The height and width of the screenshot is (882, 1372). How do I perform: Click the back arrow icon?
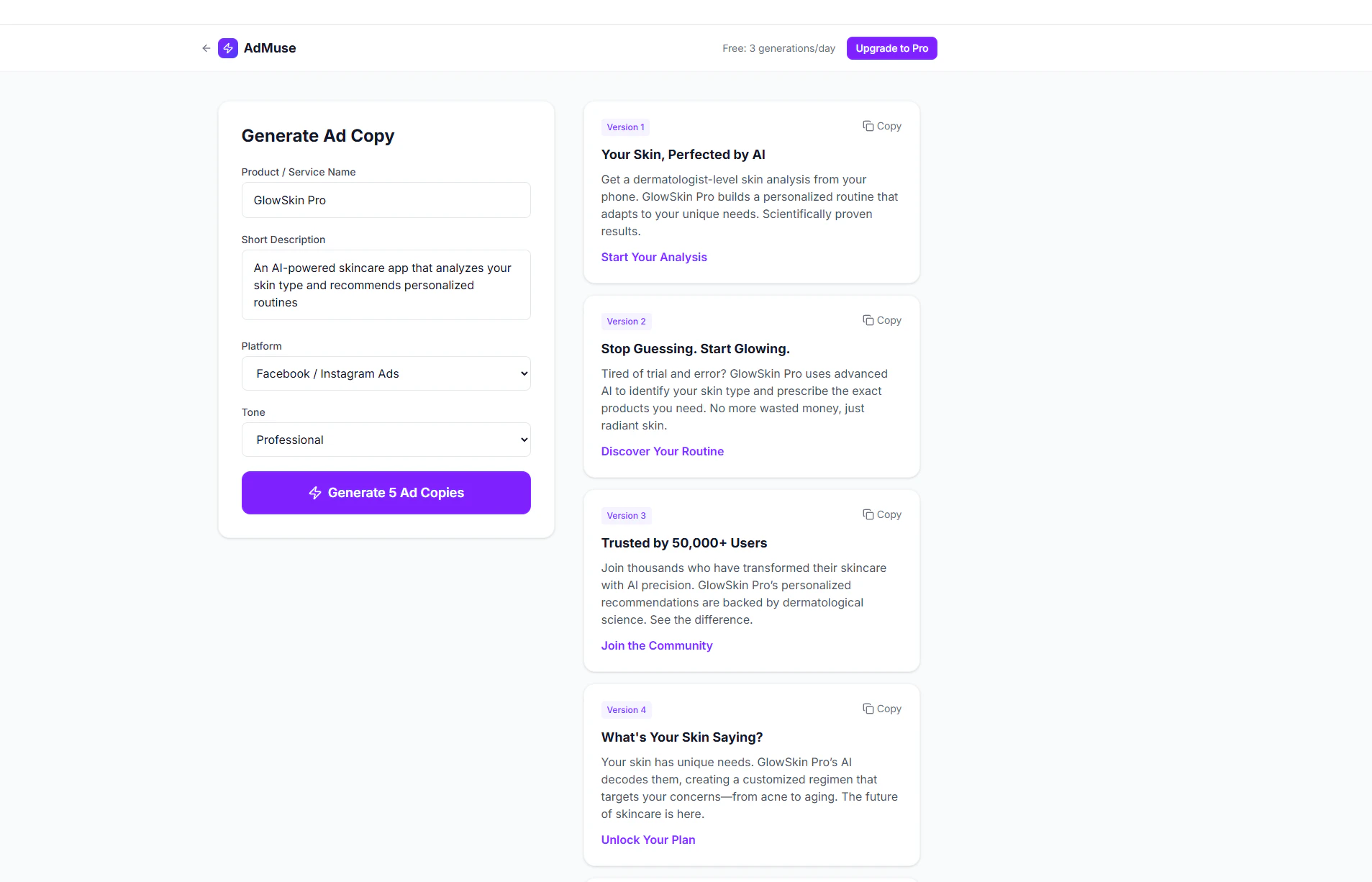coord(206,48)
